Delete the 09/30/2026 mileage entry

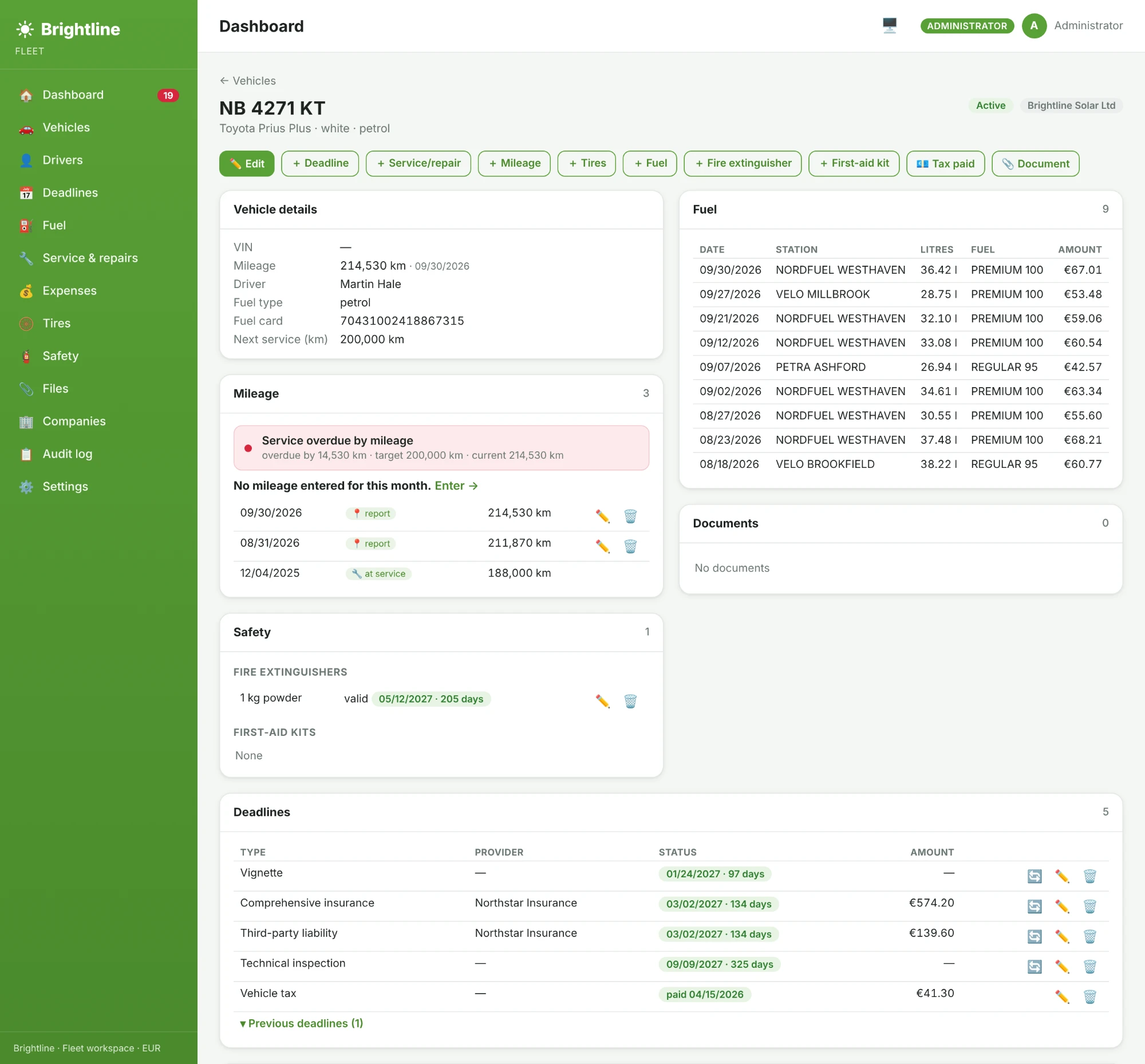630,515
